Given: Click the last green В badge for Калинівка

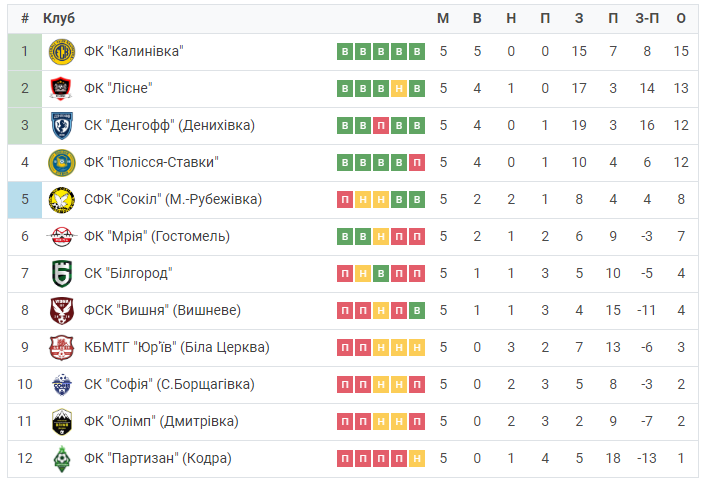Looking at the screenshot, I should (417, 51).
